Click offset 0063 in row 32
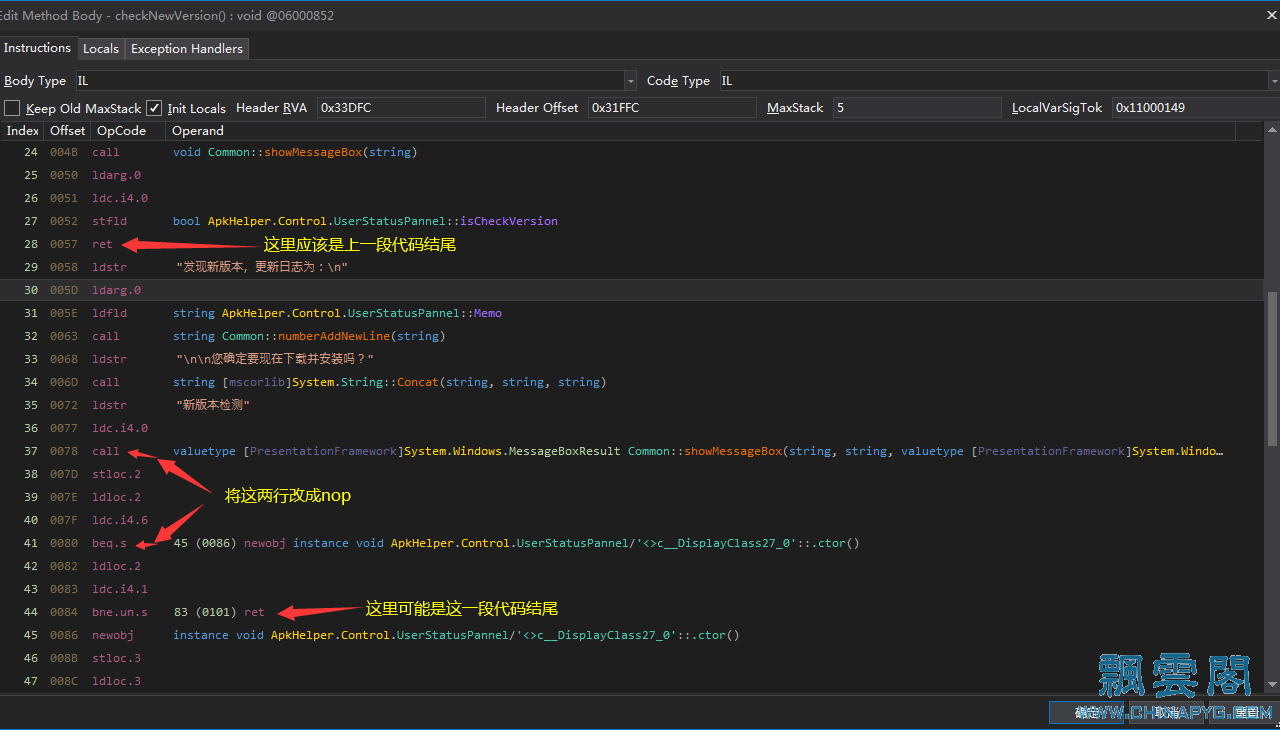Image resolution: width=1280 pixels, height=730 pixels. click(64, 336)
